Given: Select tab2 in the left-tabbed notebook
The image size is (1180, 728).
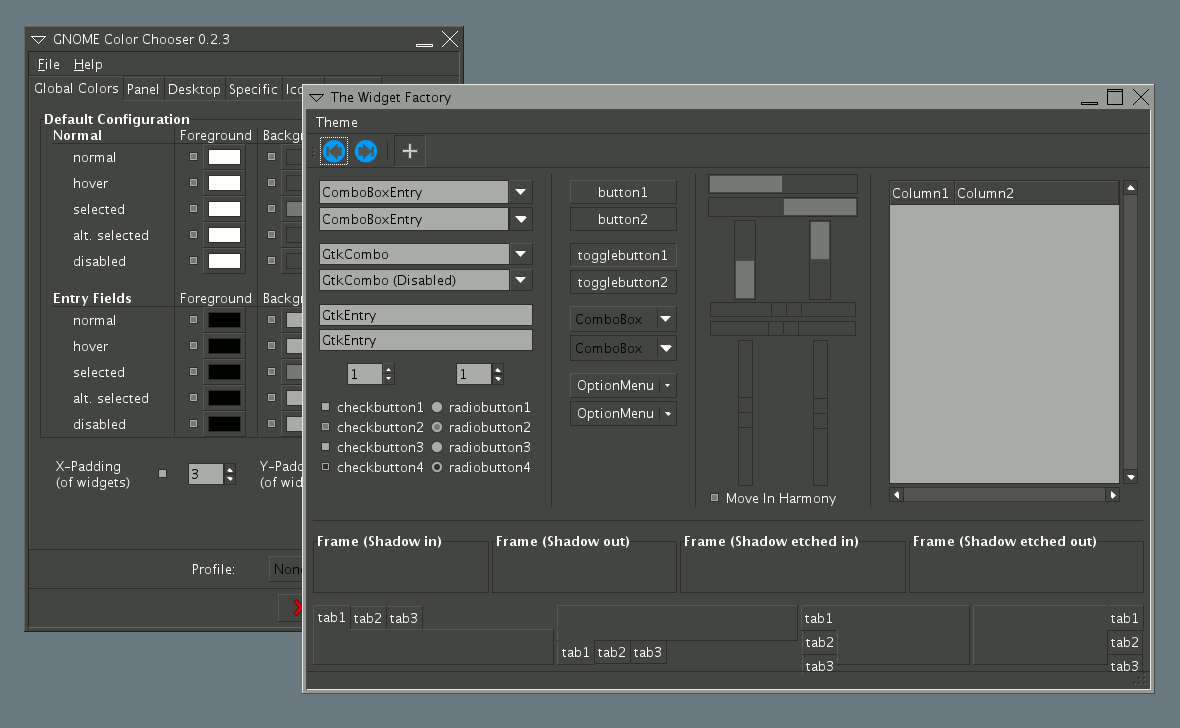Looking at the screenshot, I should point(820,642).
